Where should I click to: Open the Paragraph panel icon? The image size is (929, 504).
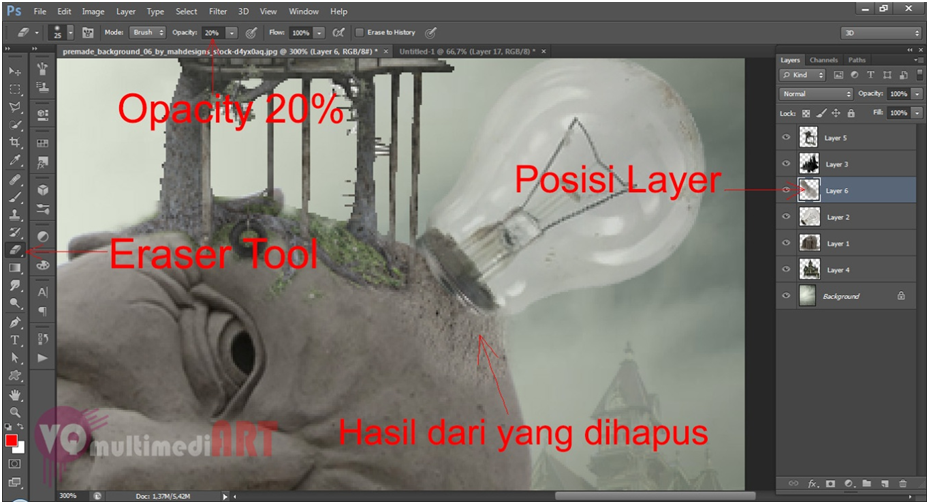[x=43, y=310]
